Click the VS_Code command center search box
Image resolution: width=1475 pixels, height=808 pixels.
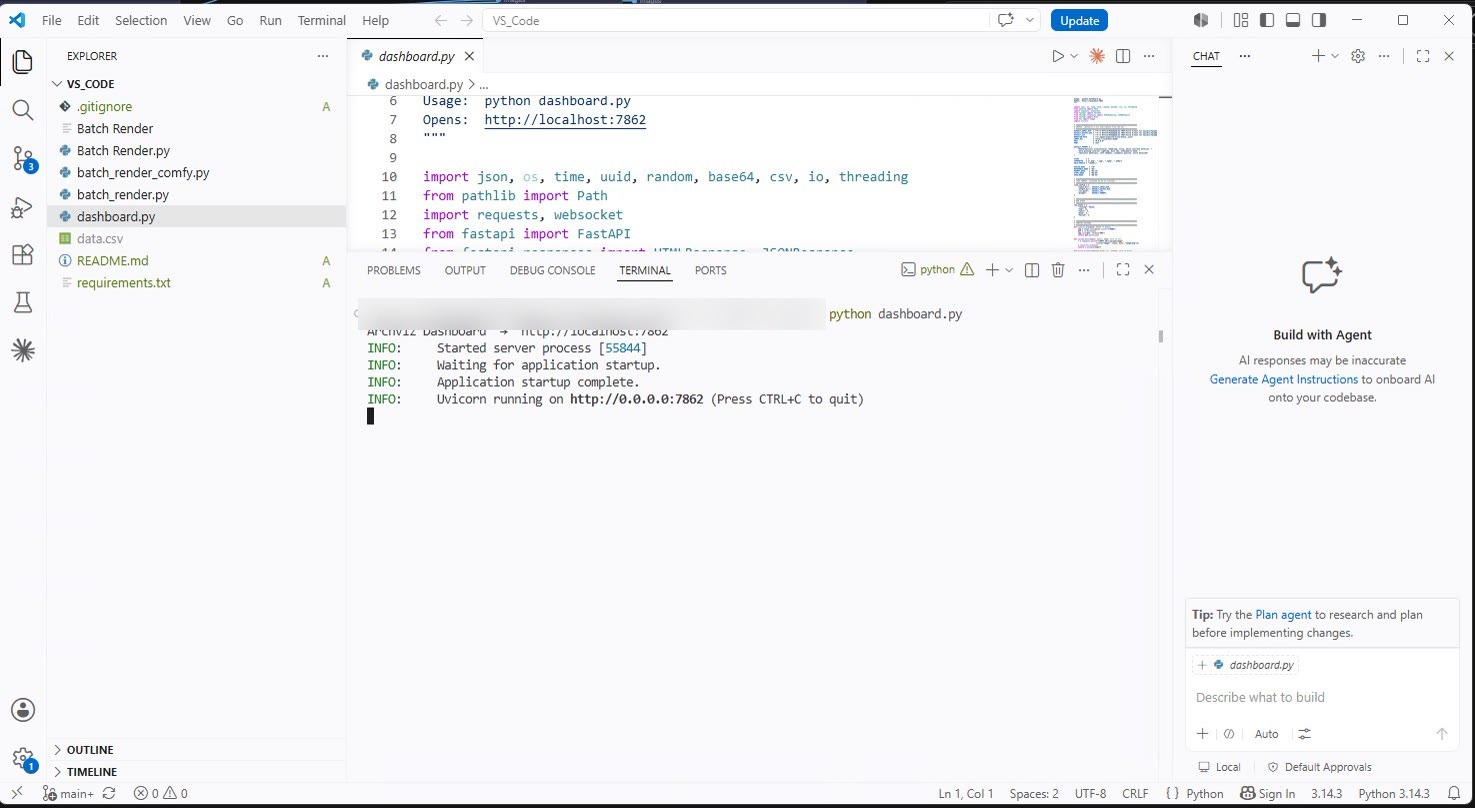tap(736, 20)
